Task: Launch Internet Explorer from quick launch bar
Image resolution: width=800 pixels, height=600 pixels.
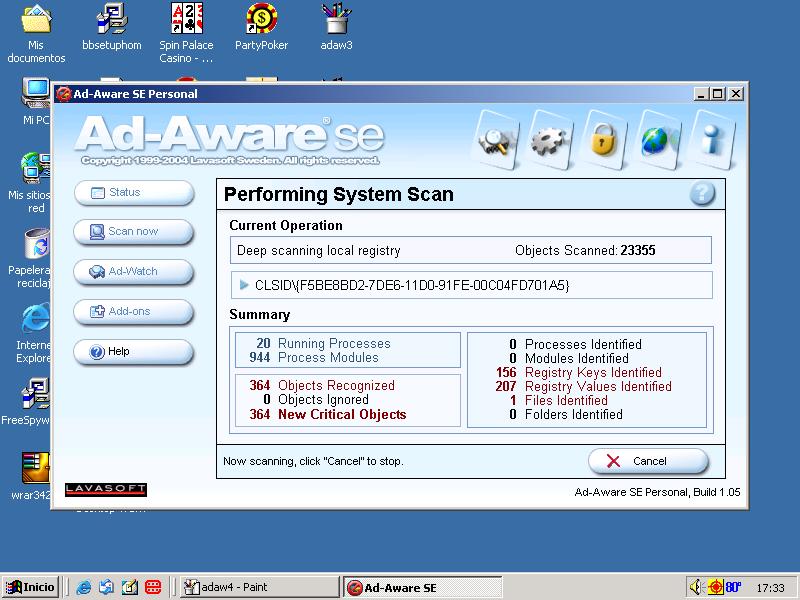Action: [84, 587]
